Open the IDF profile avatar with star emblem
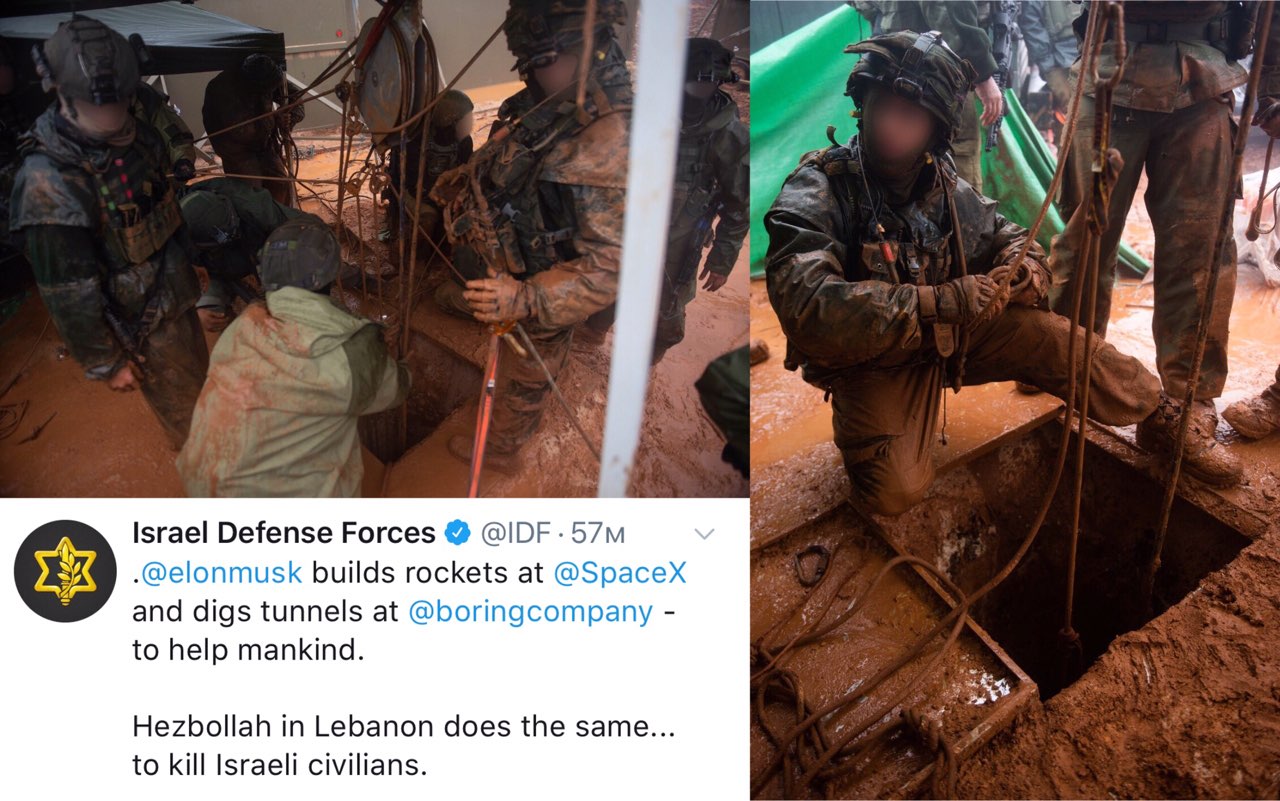1280x801 pixels. tap(65, 571)
